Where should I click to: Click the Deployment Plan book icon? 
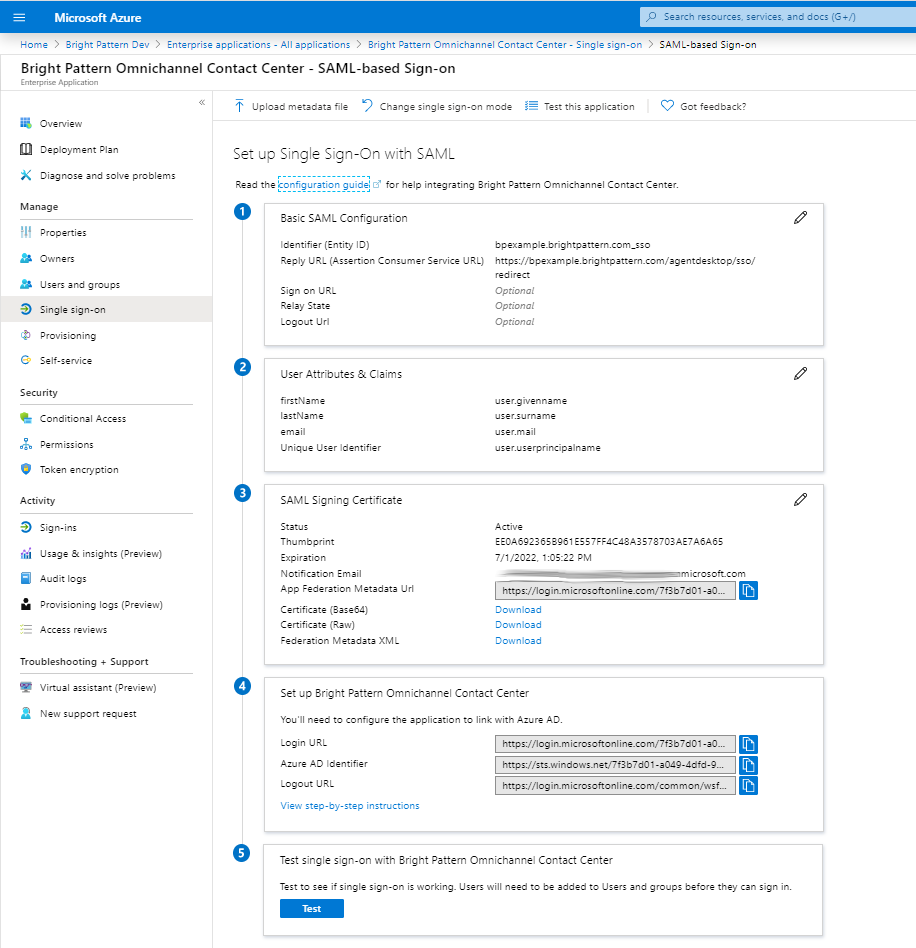click(26, 149)
